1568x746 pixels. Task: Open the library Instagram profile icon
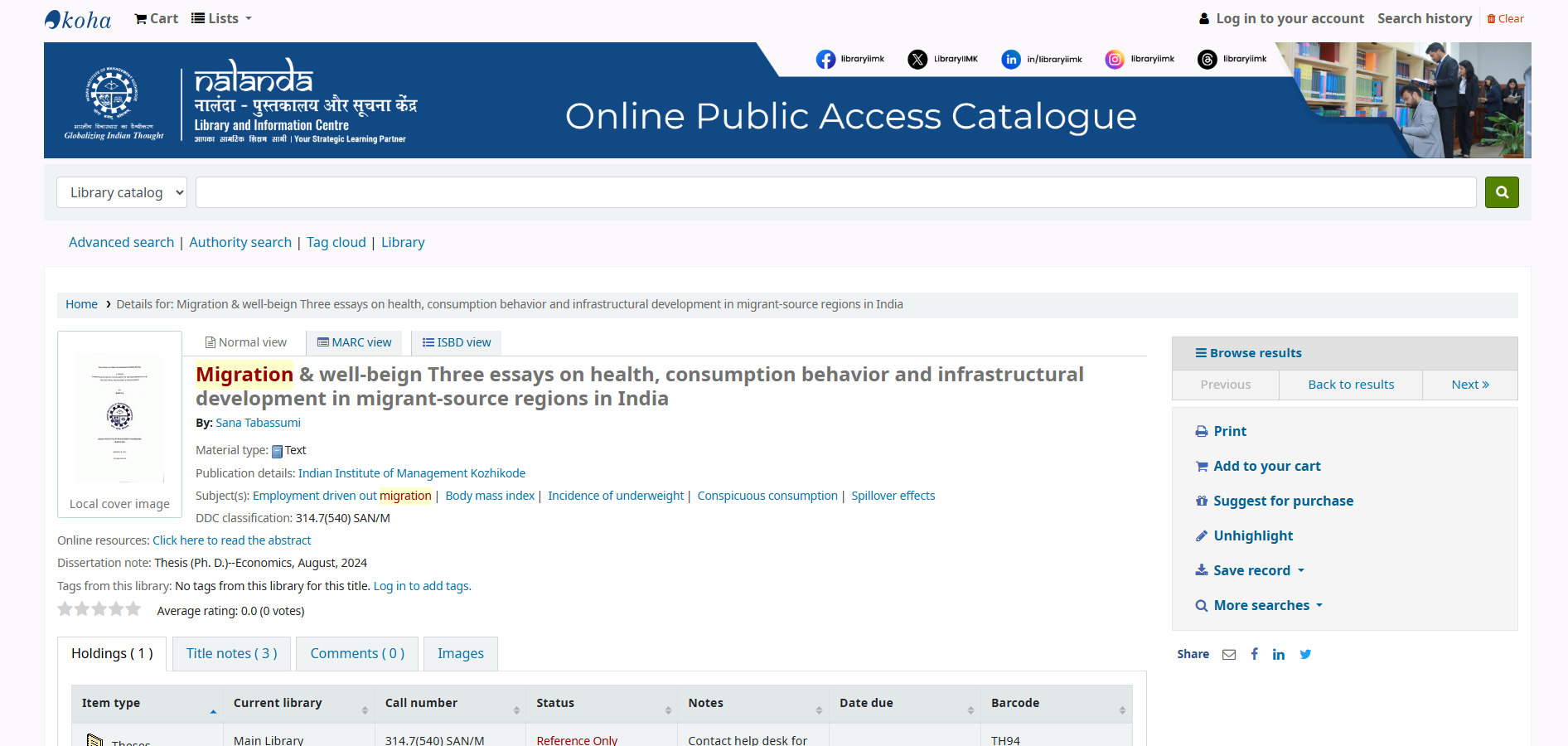coord(1115,60)
